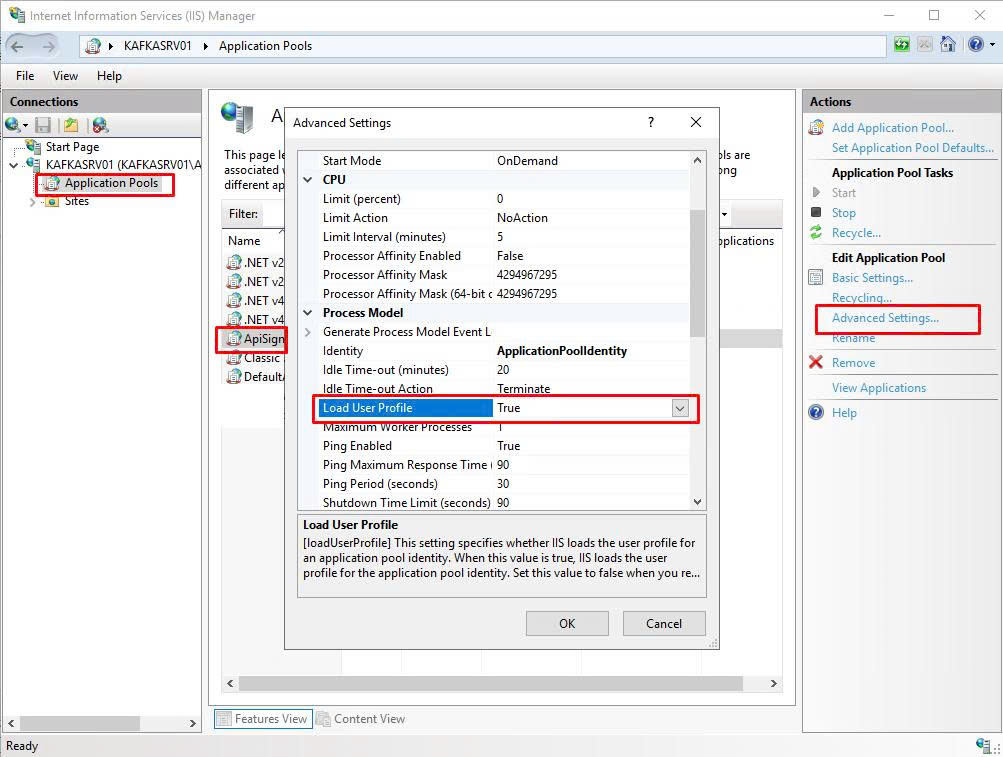Click breadcrumb arrow after KAFKASRV01
This screenshot has width=1003, height=757.
coord(206,46)
